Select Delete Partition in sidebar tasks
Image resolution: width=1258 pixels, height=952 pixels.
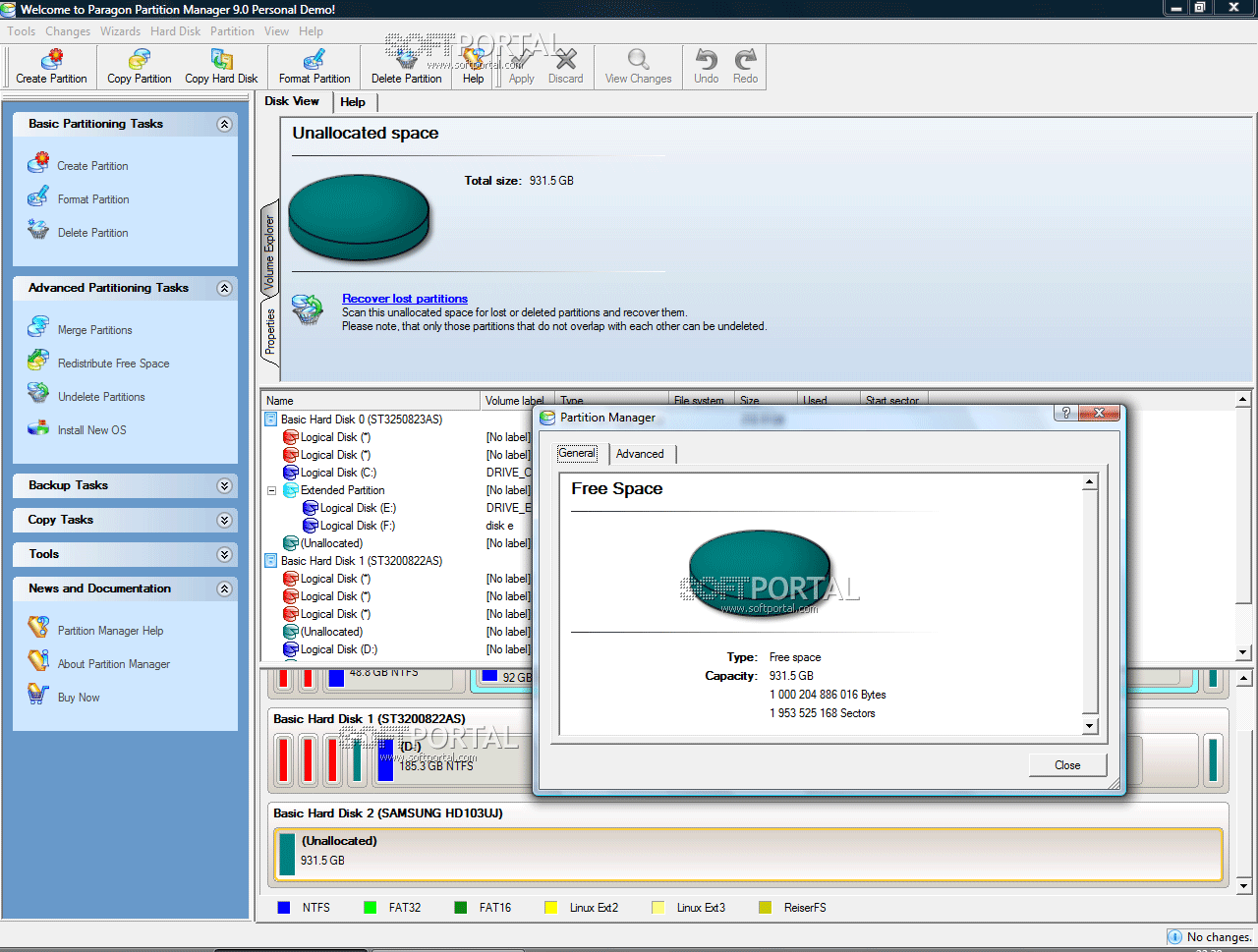coord(92,233)
